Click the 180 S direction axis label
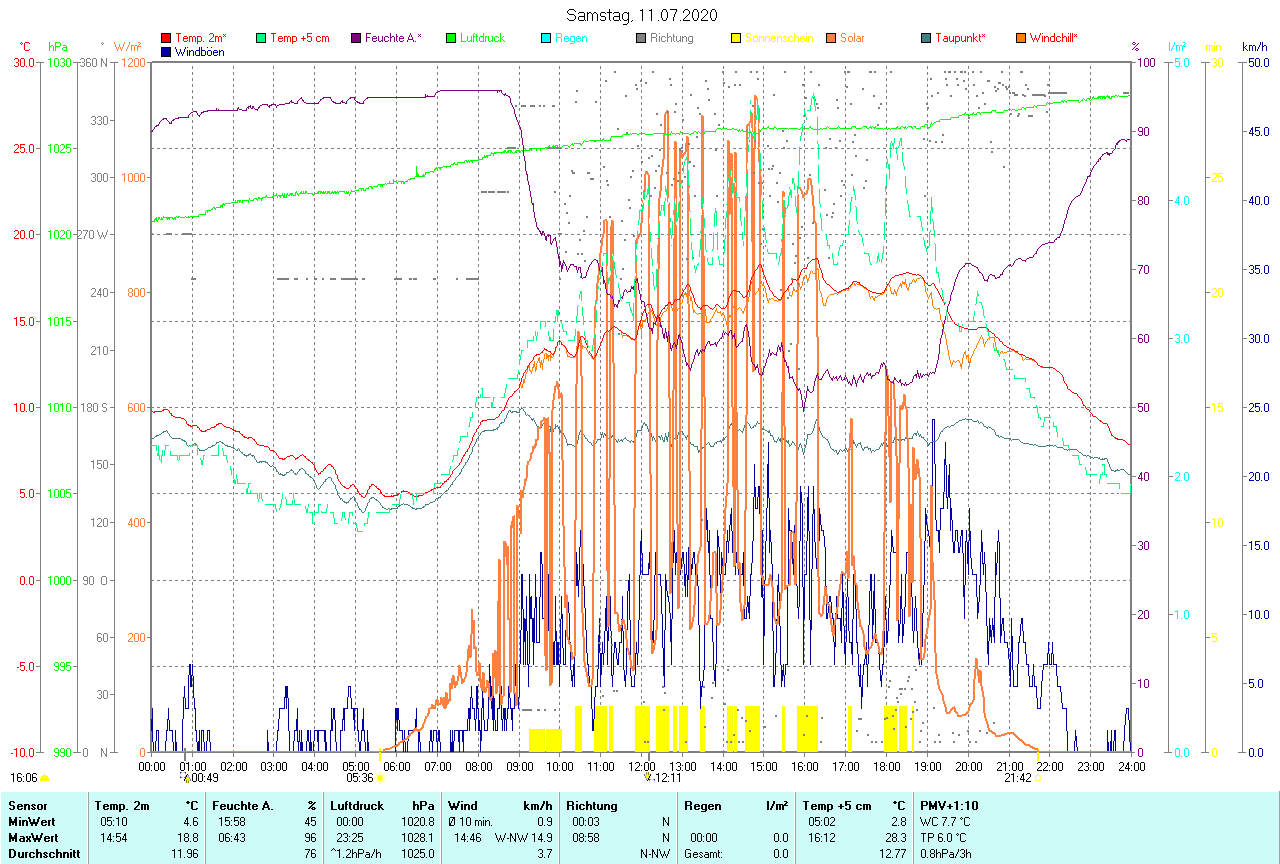The height and width of the screenshot is (864, 1280). click(x=93, y=407)
